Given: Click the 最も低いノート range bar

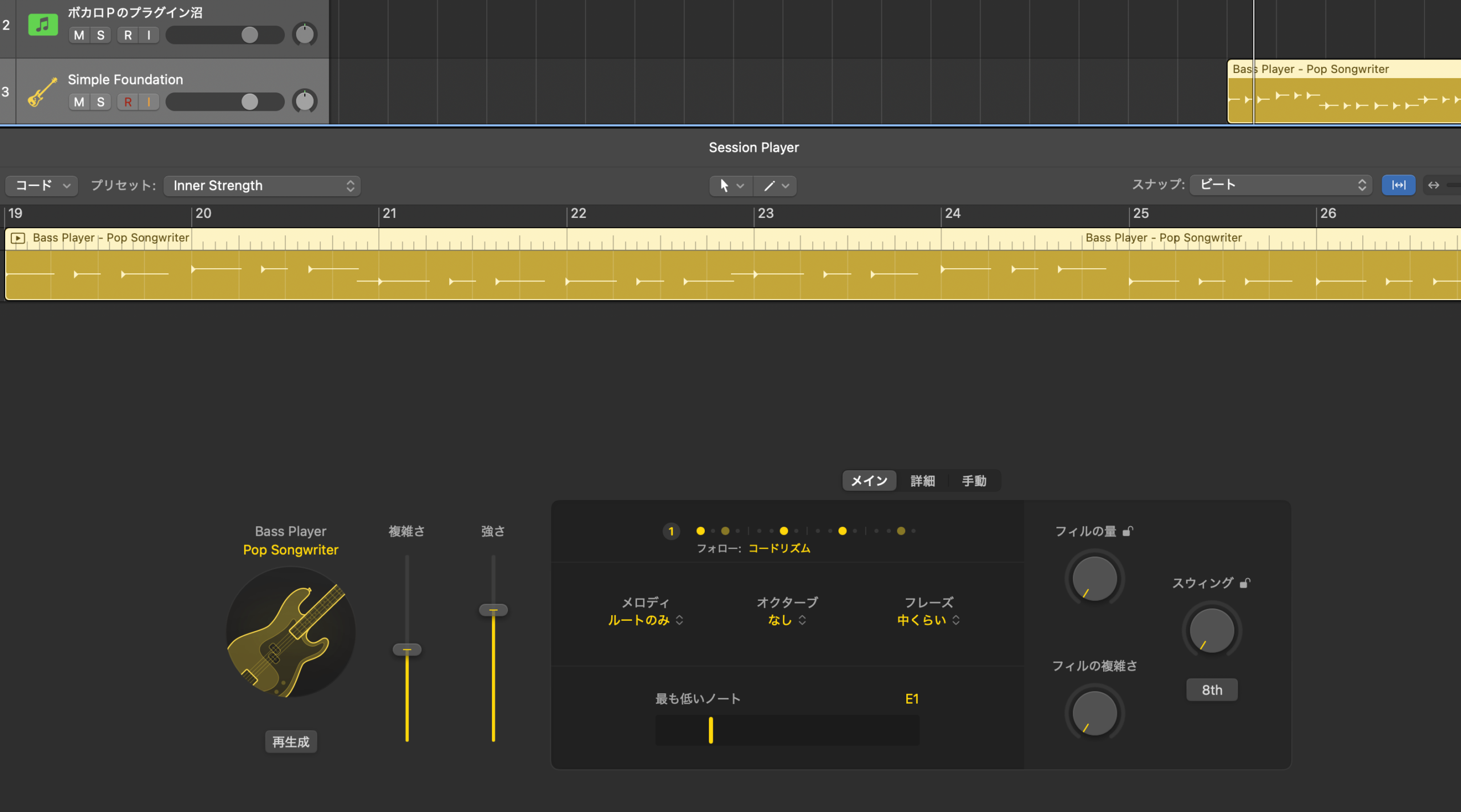Looking at the screenshot, I should point(787,730).
